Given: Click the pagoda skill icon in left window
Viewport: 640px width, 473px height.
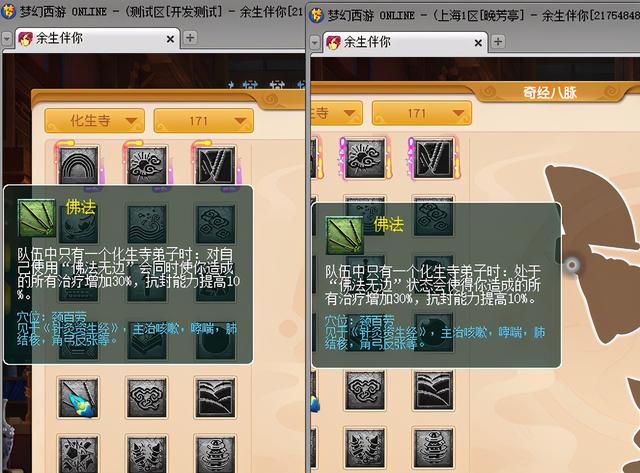Looking at the screenshot, I should [215, 454].
